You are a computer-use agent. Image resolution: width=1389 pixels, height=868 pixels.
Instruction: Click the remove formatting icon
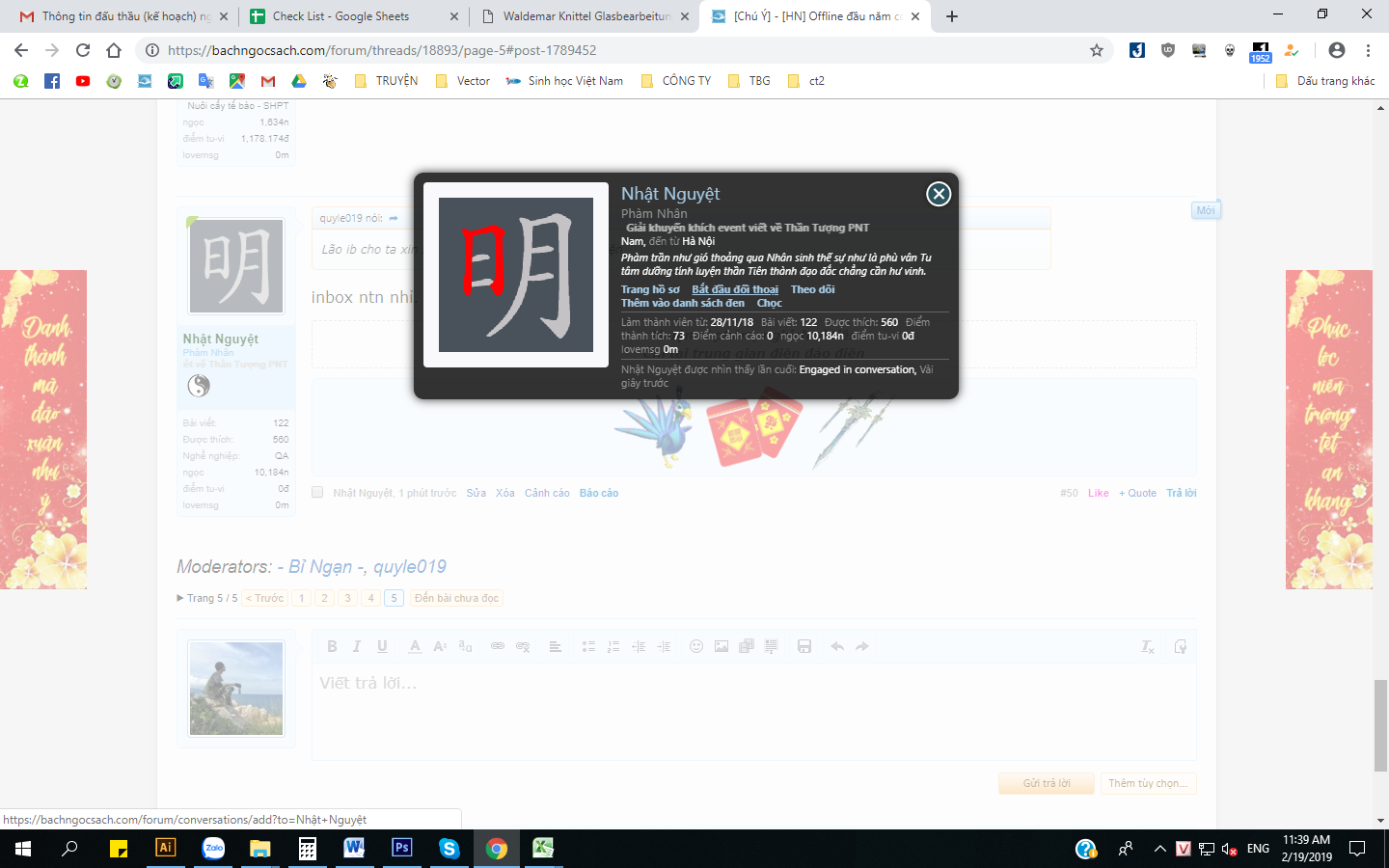(x=1147, y=647)
